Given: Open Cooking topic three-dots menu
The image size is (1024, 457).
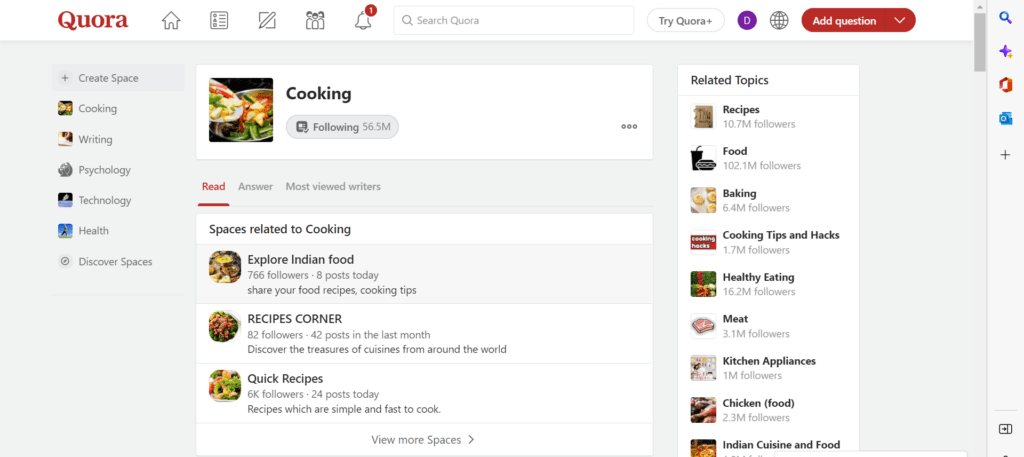Looking at the screenshot, I should [629, 127].
